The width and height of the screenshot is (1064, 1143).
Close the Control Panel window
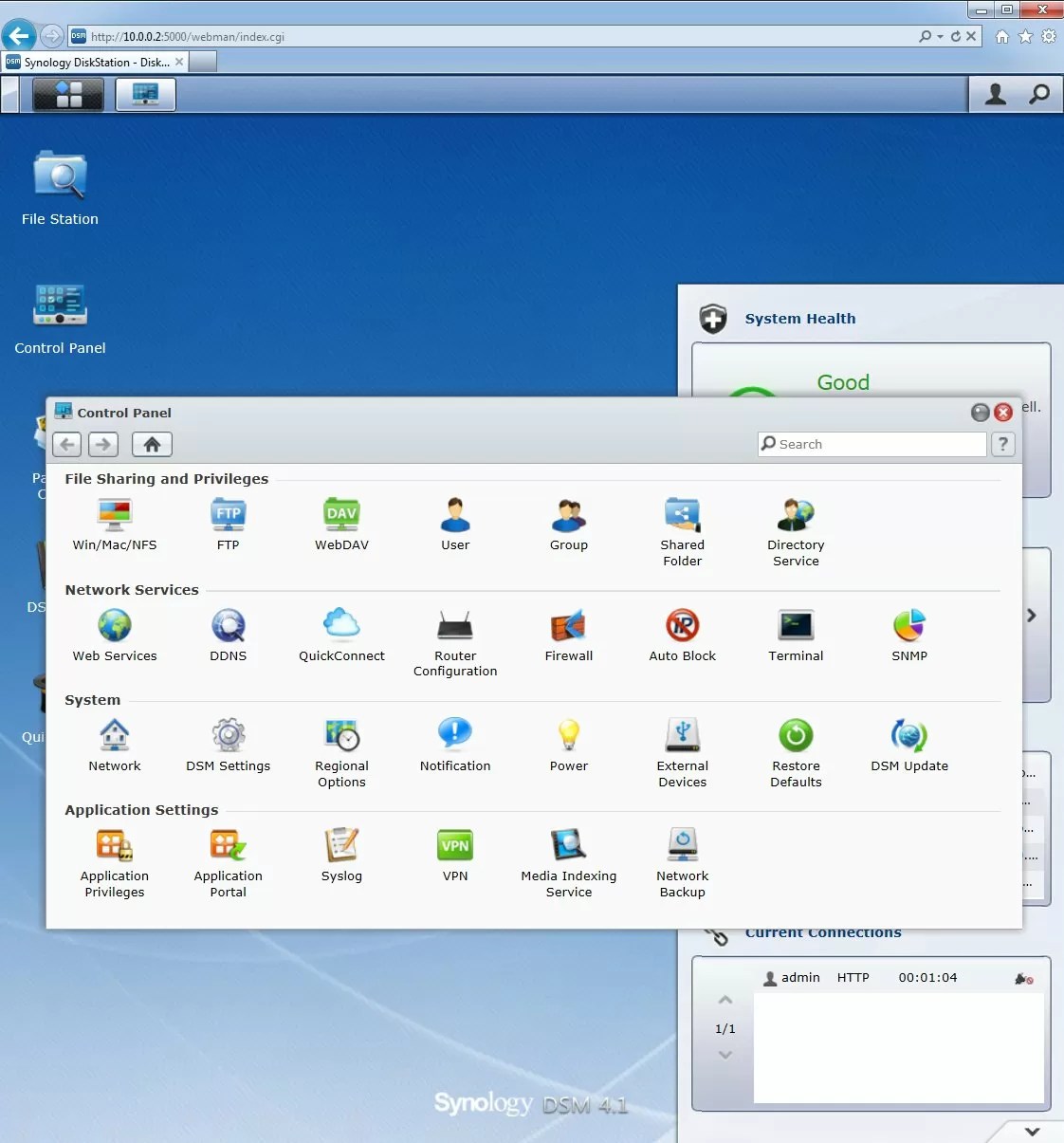coord(1003,413)
